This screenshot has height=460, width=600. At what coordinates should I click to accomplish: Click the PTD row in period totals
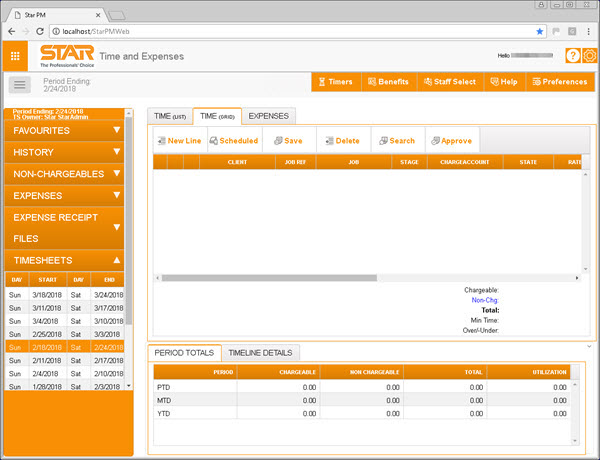coord(362,387)
